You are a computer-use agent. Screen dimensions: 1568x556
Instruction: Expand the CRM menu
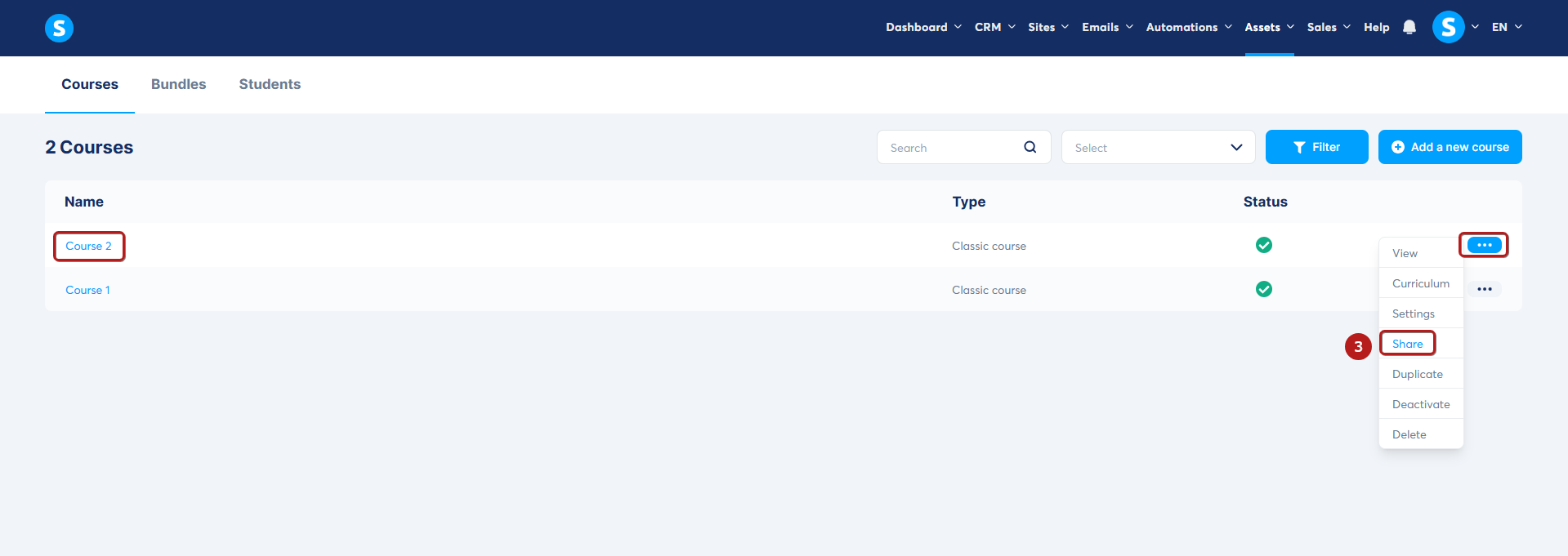tap(994, 27)
